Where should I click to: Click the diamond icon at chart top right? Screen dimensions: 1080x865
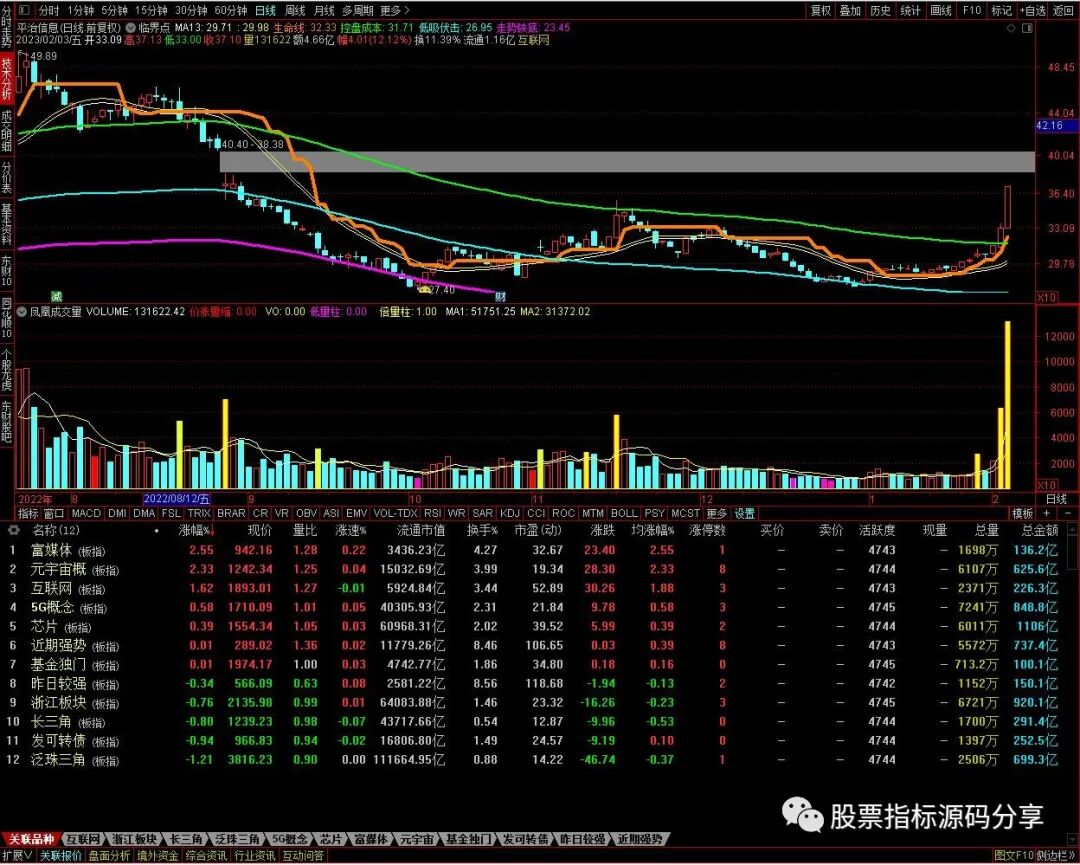[1011, 28]
